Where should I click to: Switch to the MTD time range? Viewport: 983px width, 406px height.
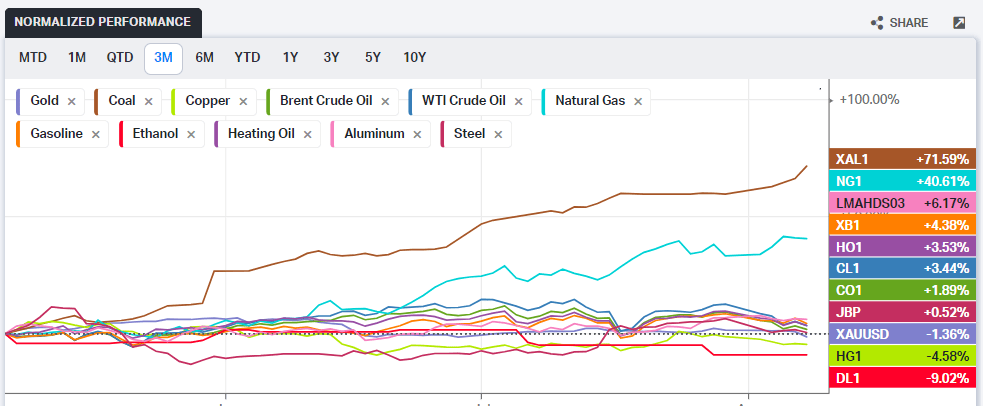click(33, 57)
